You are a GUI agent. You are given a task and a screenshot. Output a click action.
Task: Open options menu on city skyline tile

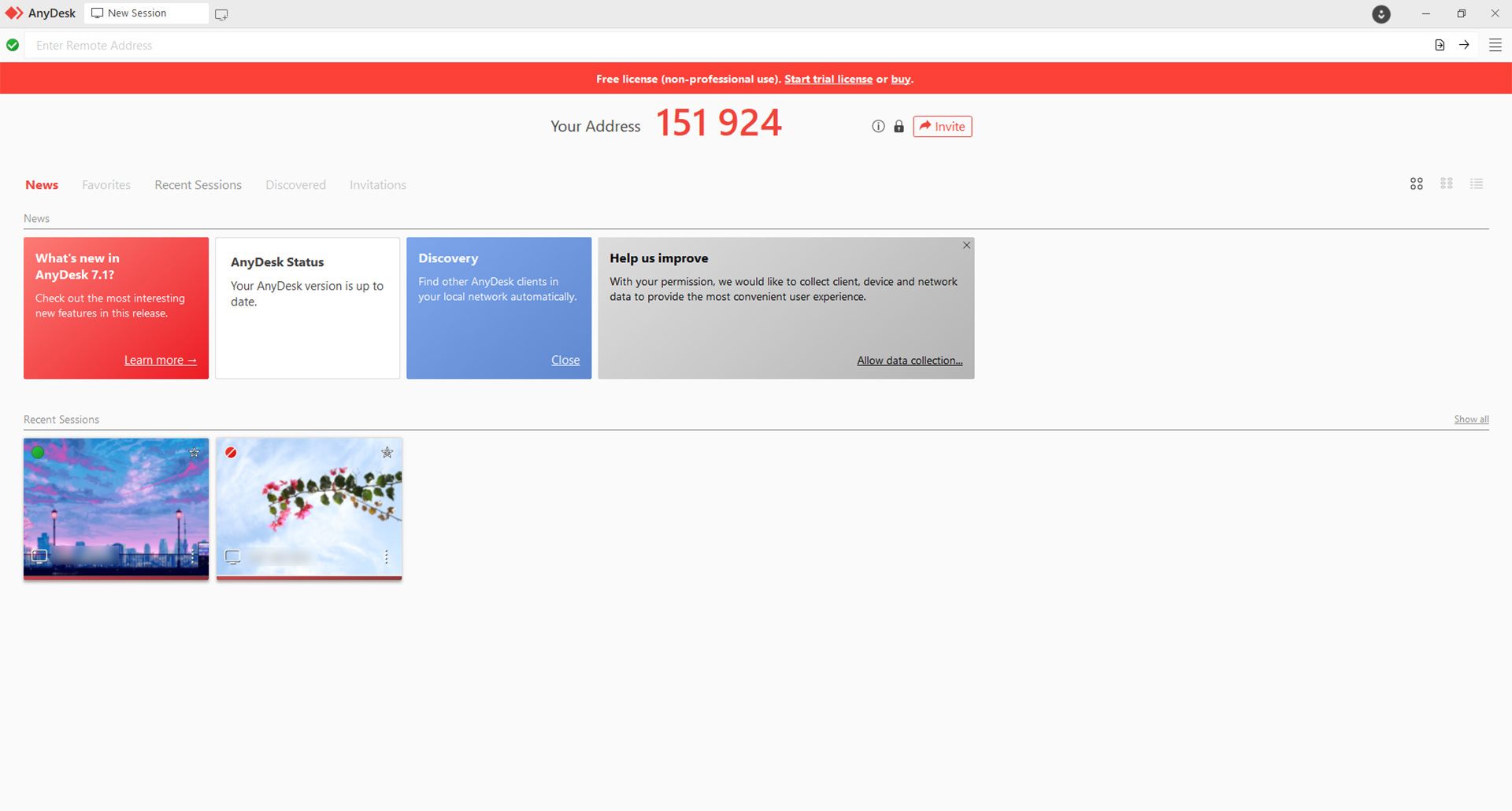pyautogui.click(x=193, y=557)
